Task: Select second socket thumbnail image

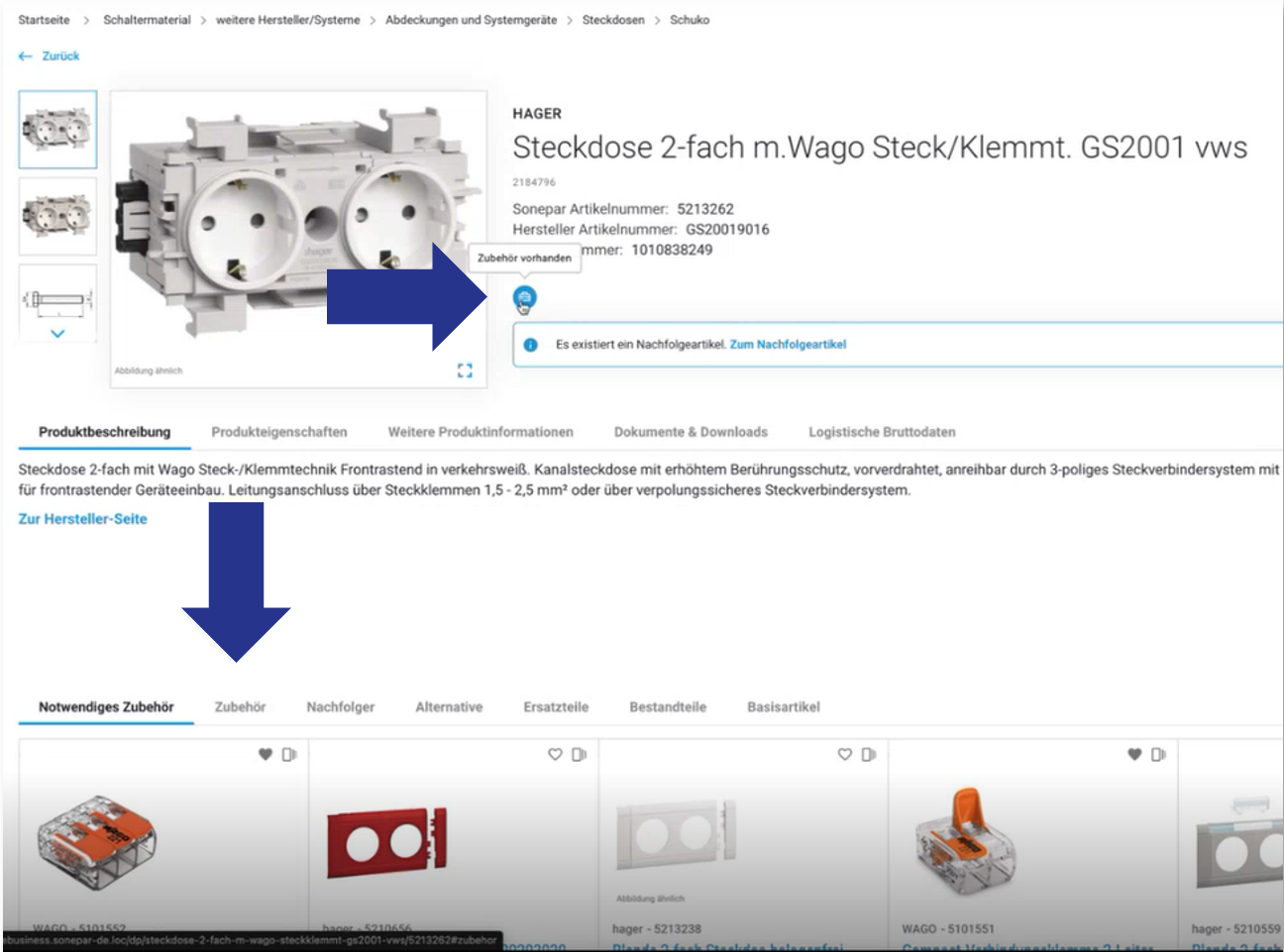Action: coord(57,216)
